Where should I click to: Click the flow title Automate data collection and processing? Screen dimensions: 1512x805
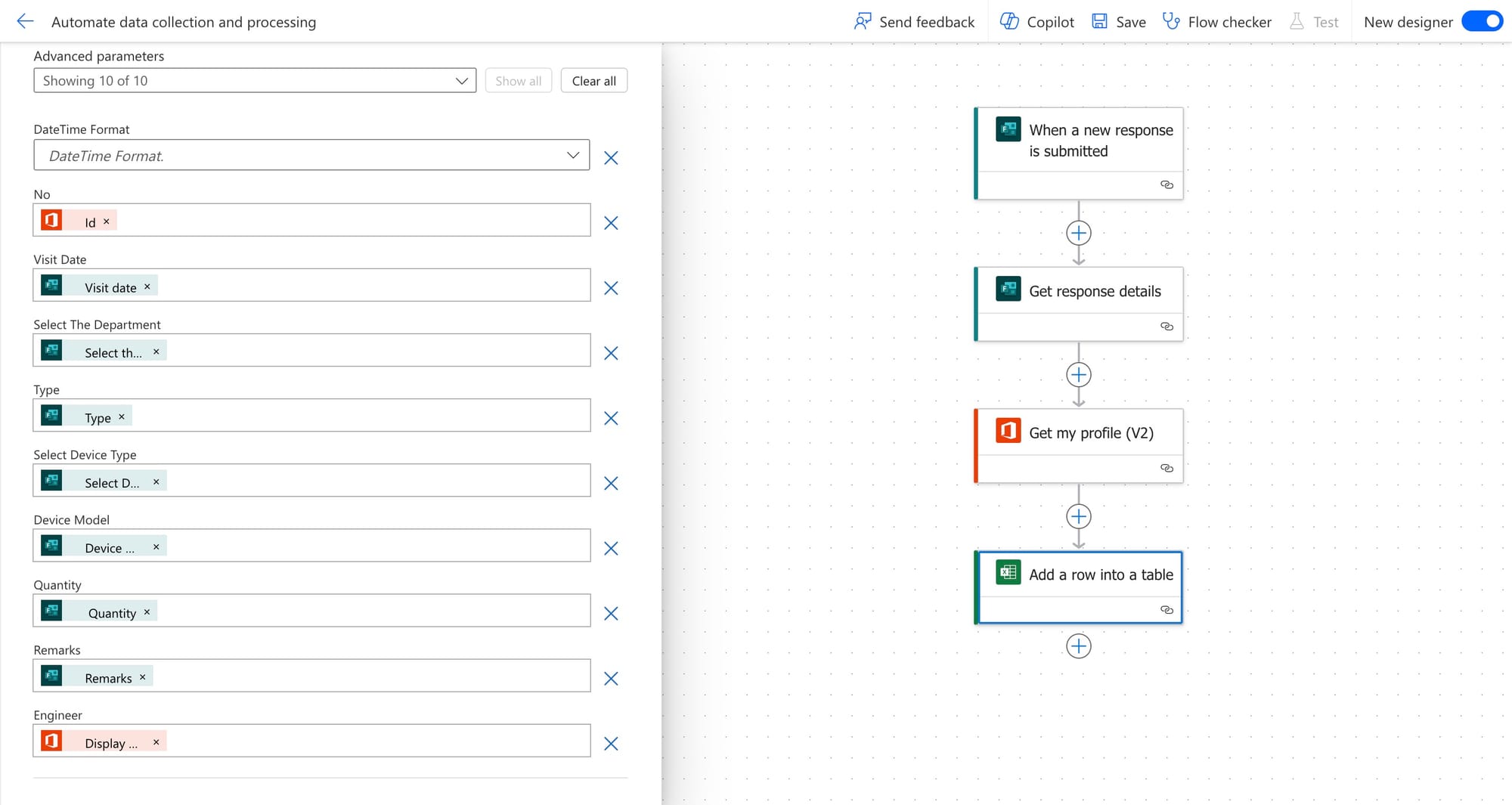pyautogui.click(x=184, y=22)
